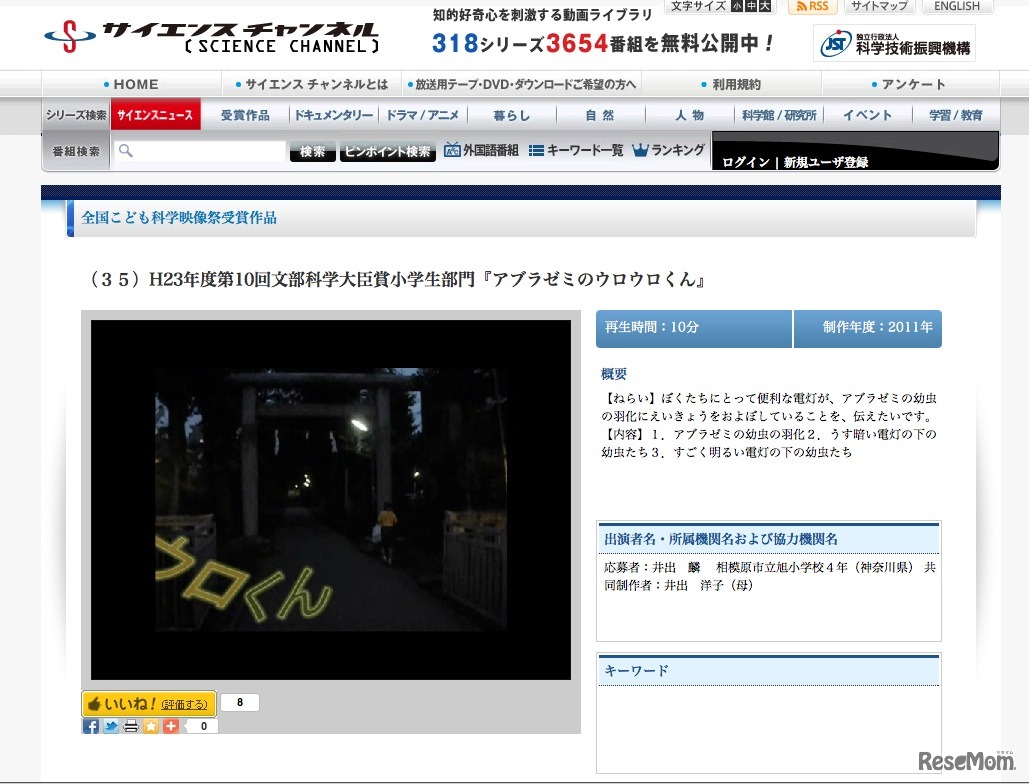Select small 小 font size

click(737, 6)
